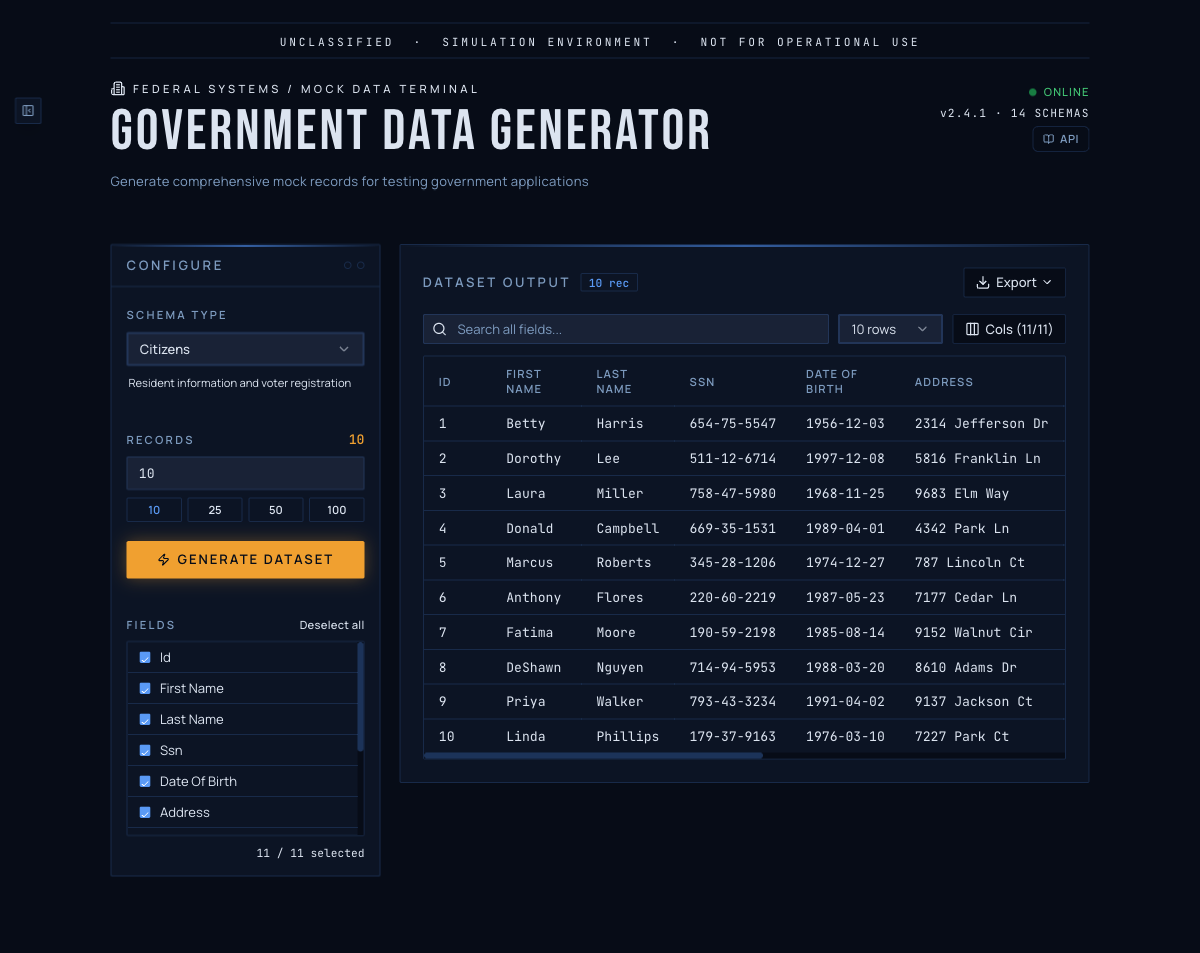Screen dimensions: 1200x953
Task: Click the First Name column header
Action: 524,382
